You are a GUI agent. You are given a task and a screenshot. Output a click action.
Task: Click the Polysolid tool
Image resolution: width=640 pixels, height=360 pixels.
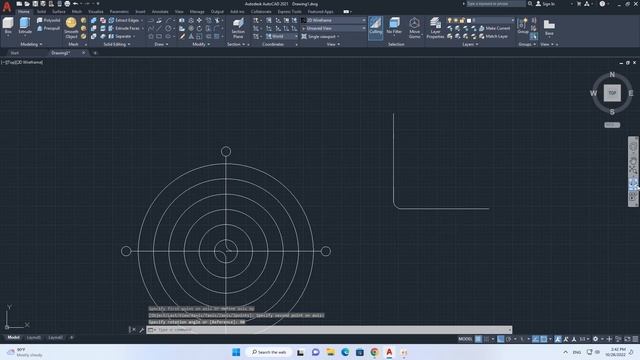coord(49,20)
